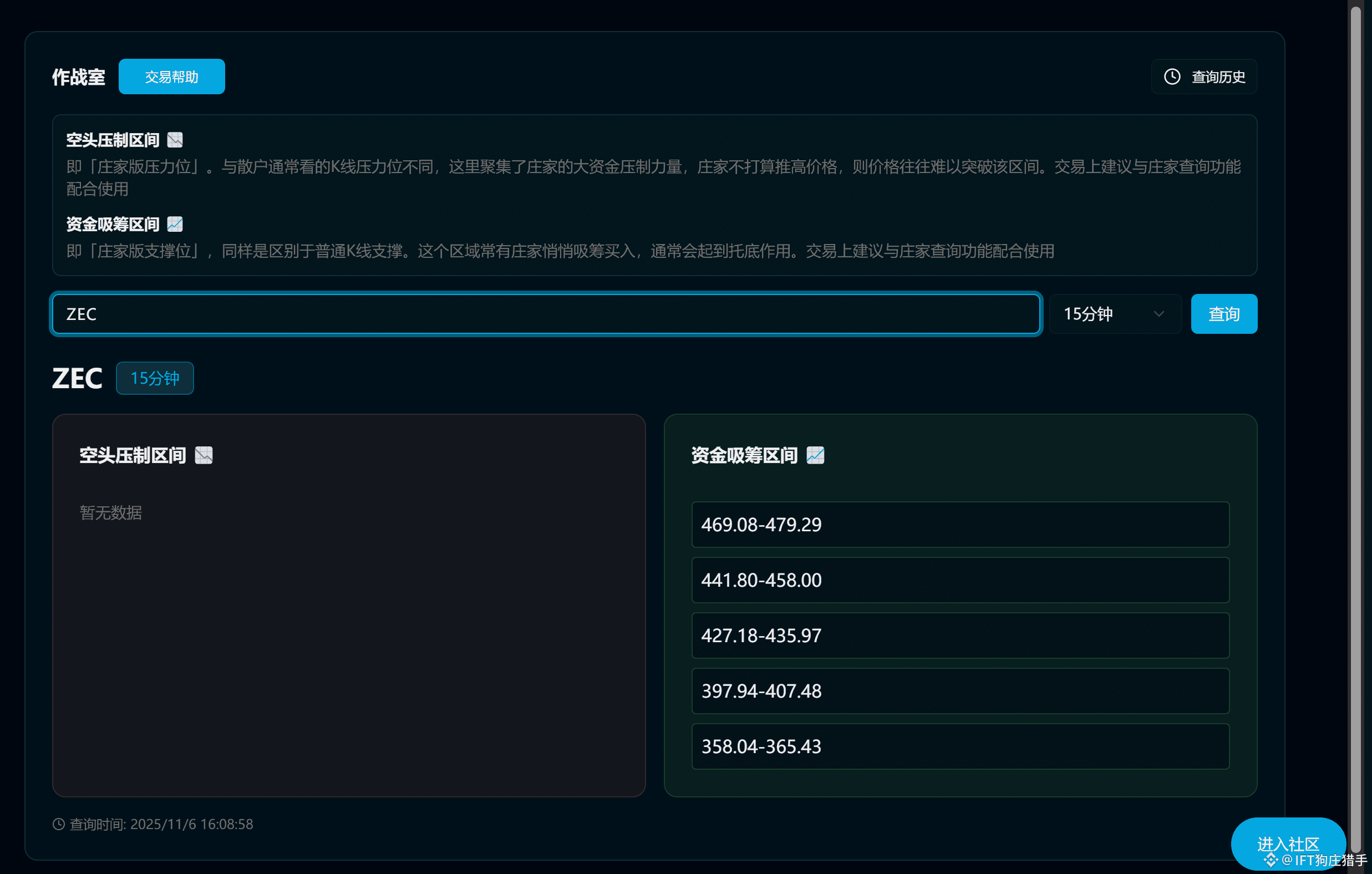Click the chevron arrow in timeframe selector
The width and height of the screenshot is (1372, 874).
(x=1158, y=314)
